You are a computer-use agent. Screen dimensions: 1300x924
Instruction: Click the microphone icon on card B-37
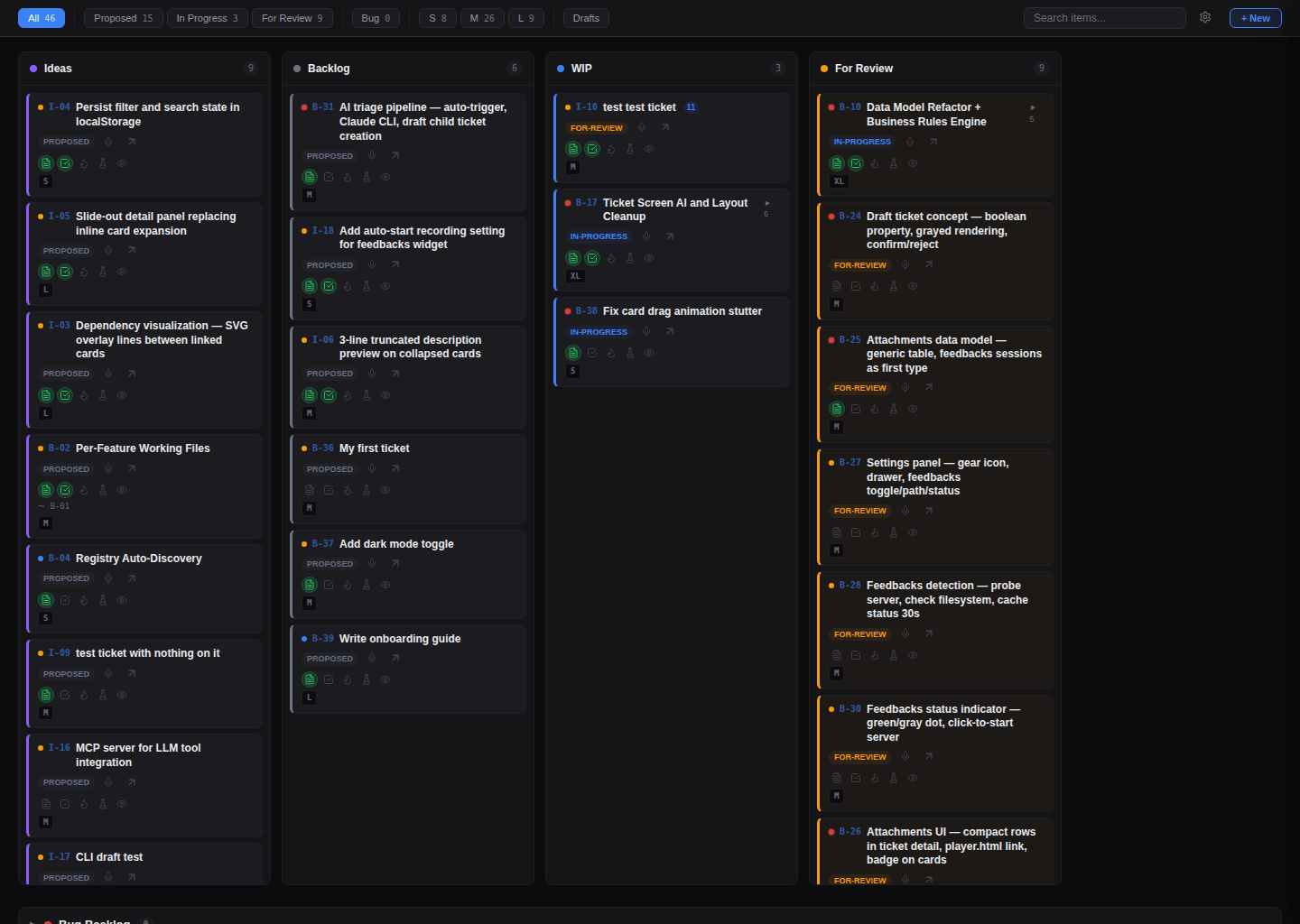(372, 564)
